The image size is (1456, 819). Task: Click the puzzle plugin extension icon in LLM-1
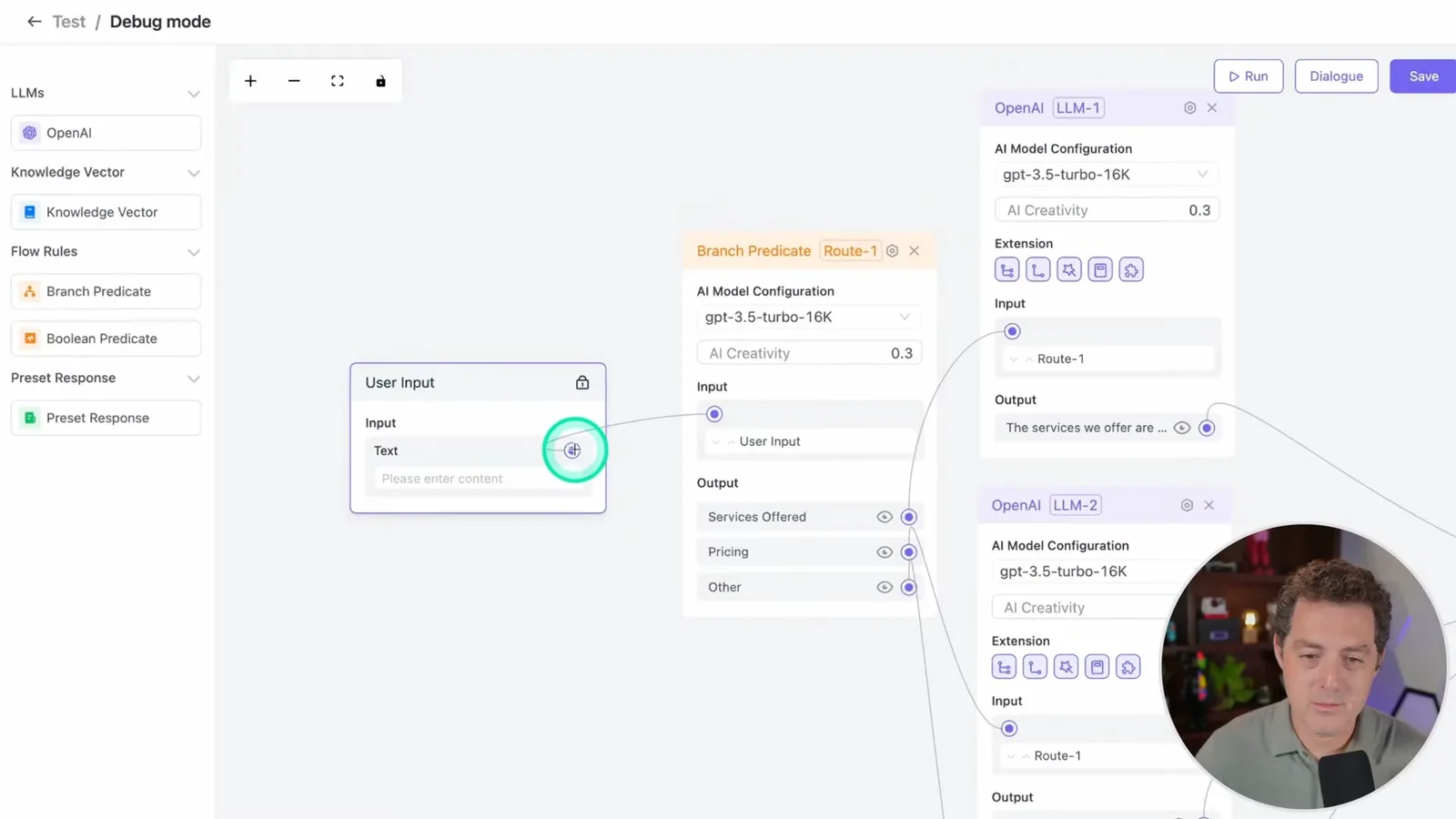pos(1131,270)
